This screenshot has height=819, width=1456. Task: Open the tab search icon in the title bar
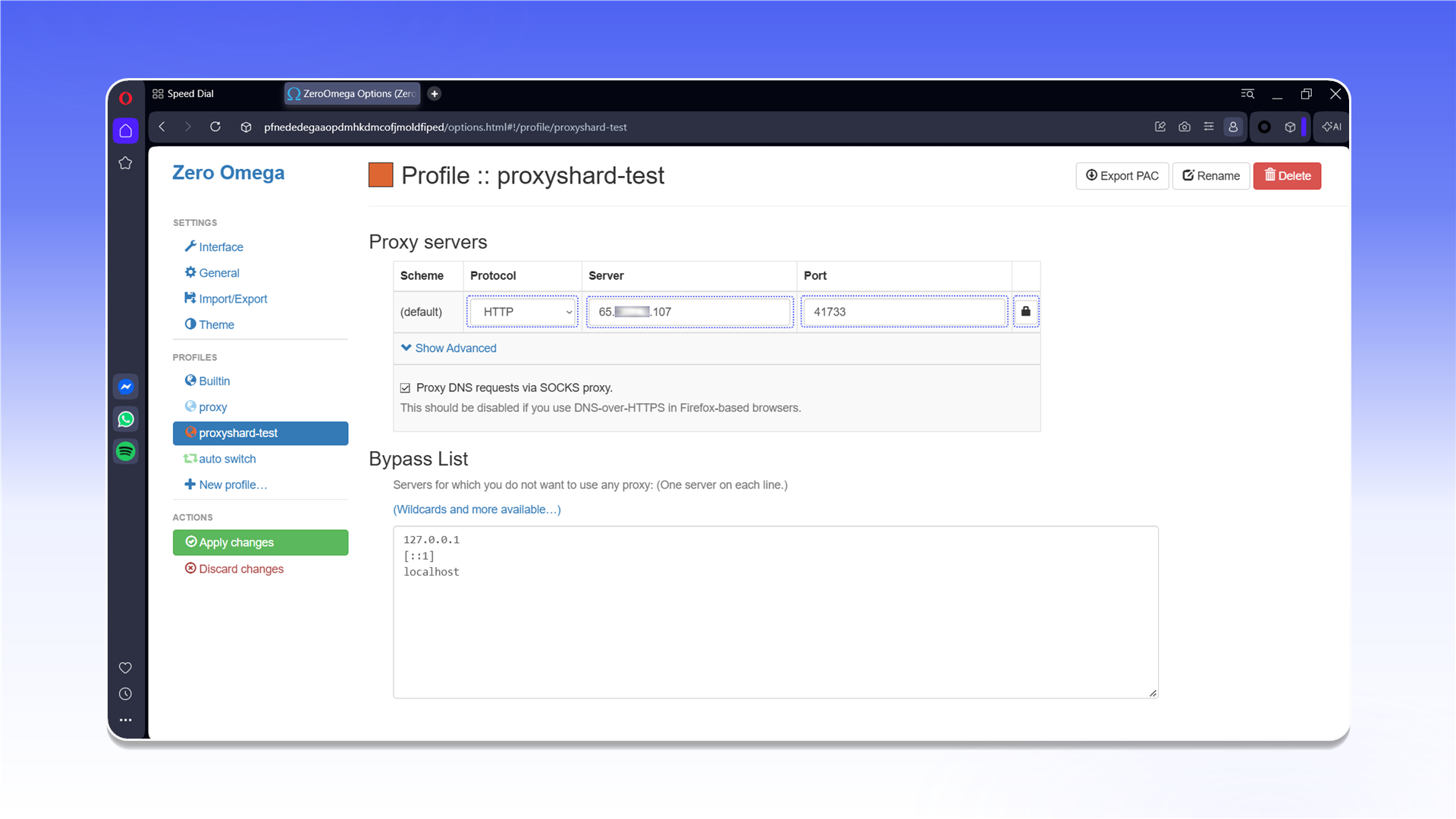1247,94
